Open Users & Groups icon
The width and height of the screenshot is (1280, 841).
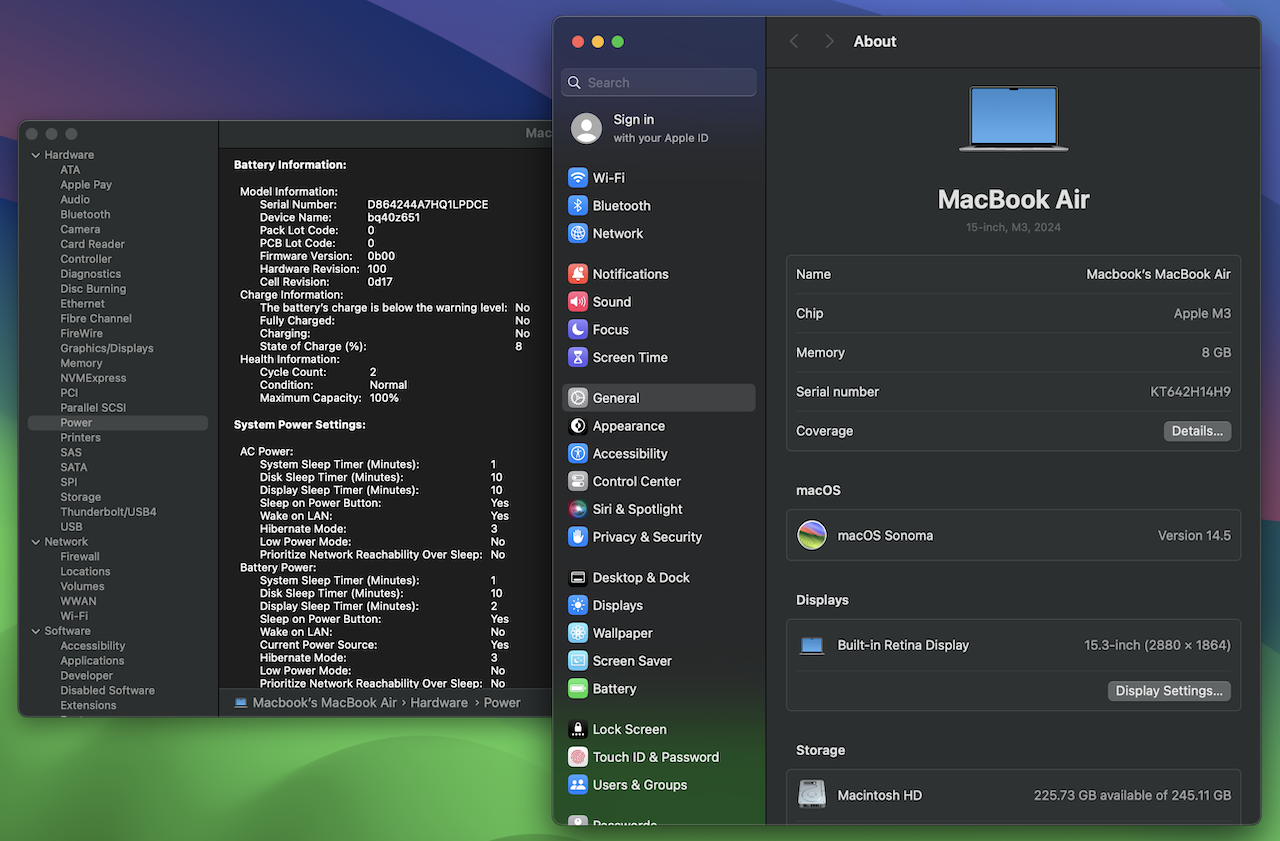pos(578,786)
